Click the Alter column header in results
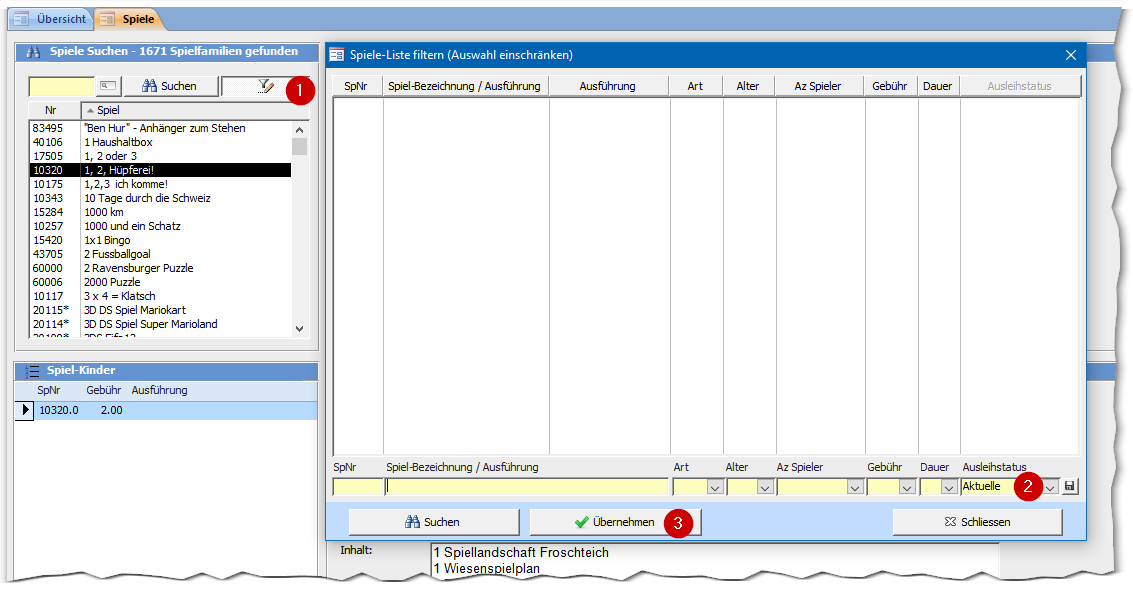 click(x=749, y=86)
